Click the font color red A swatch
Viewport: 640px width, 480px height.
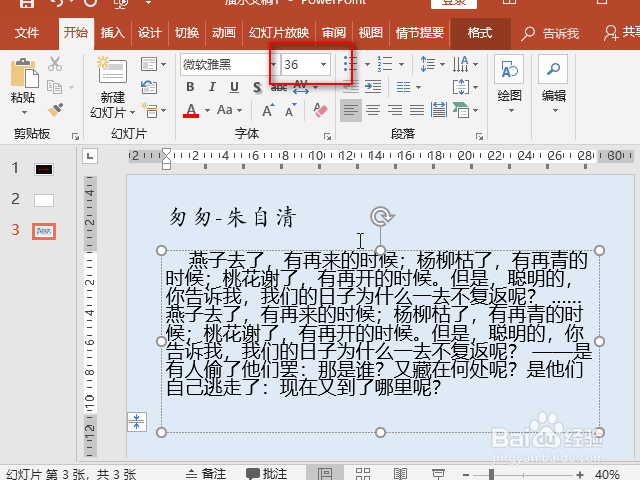point(191,110)
